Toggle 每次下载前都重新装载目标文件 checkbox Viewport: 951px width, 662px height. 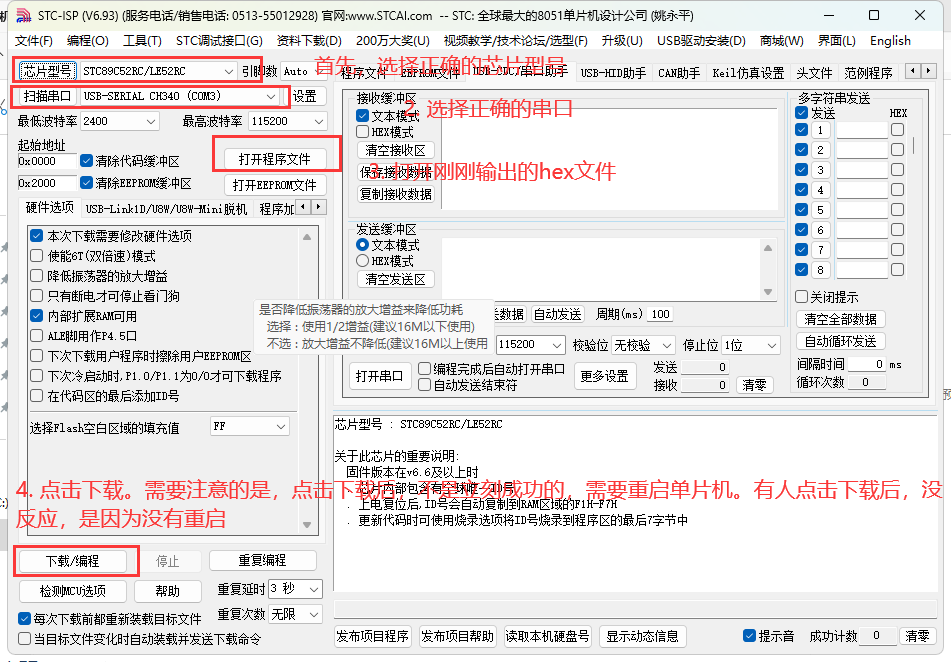click(24, 619)
